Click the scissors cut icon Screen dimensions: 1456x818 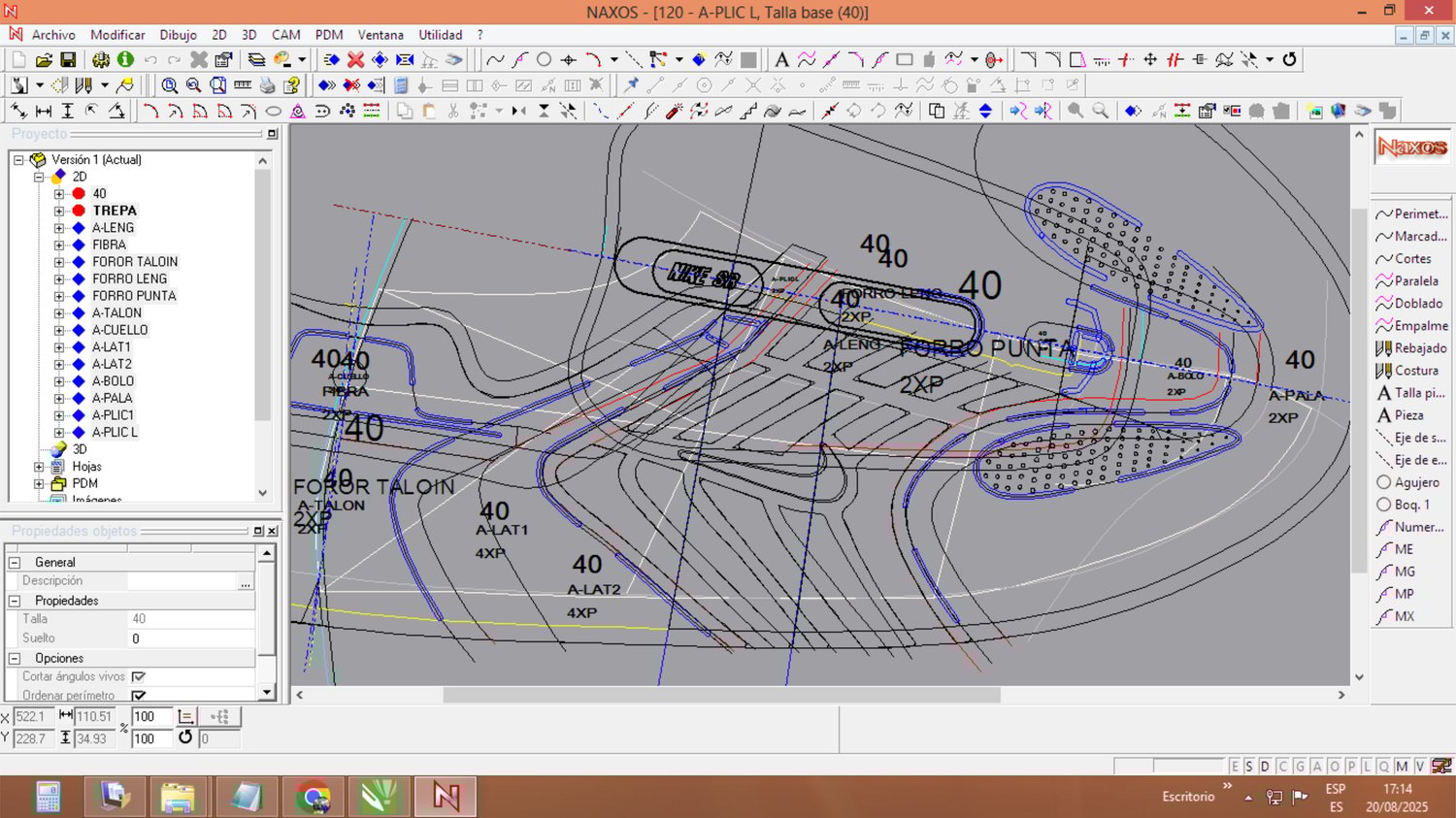pyautogui.click(x=453, y=112)
